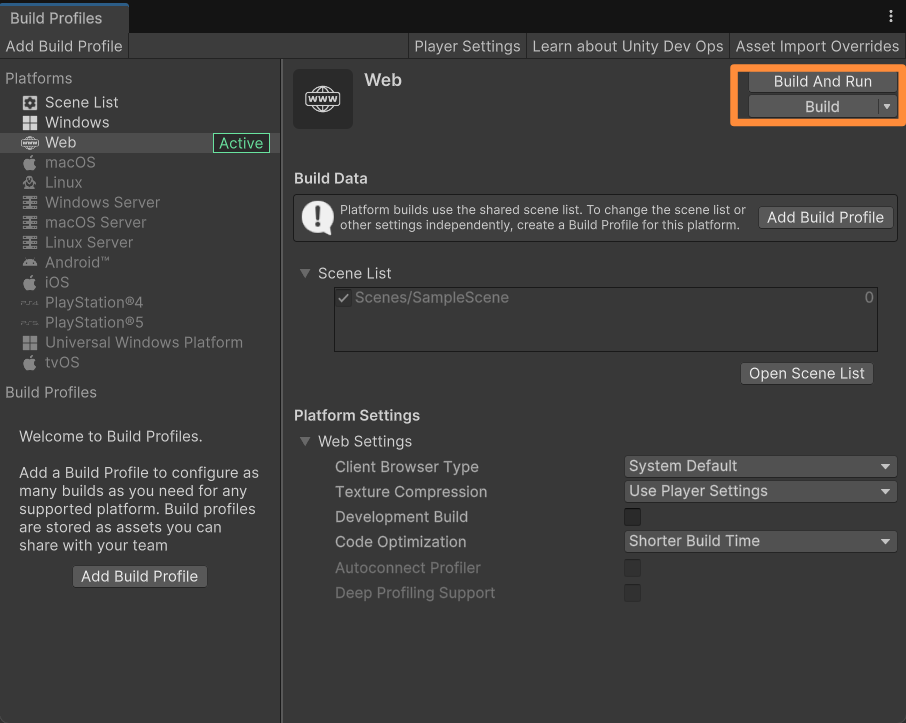Open the Code Optimization dropdown
906x723 pixels.
click(x=760, y=542)
